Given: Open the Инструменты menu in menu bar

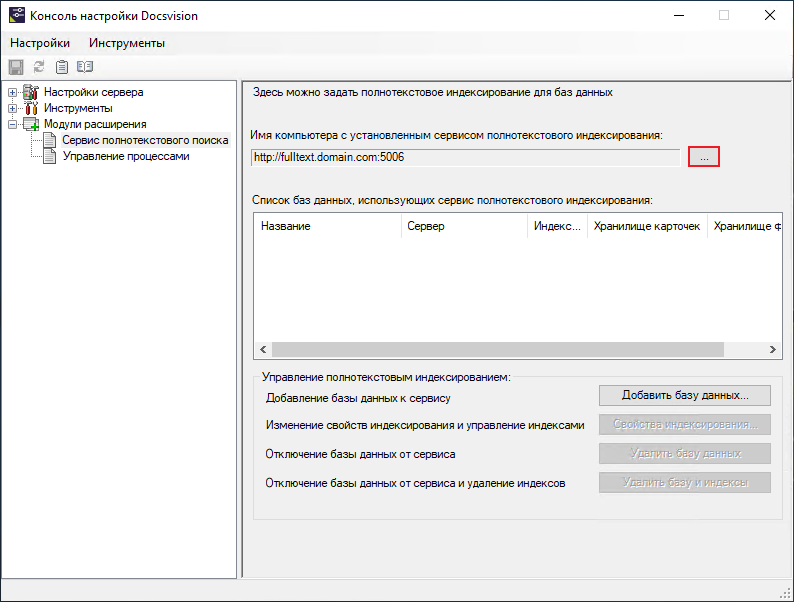Looking at the screenshot, I should pos(127,43).
